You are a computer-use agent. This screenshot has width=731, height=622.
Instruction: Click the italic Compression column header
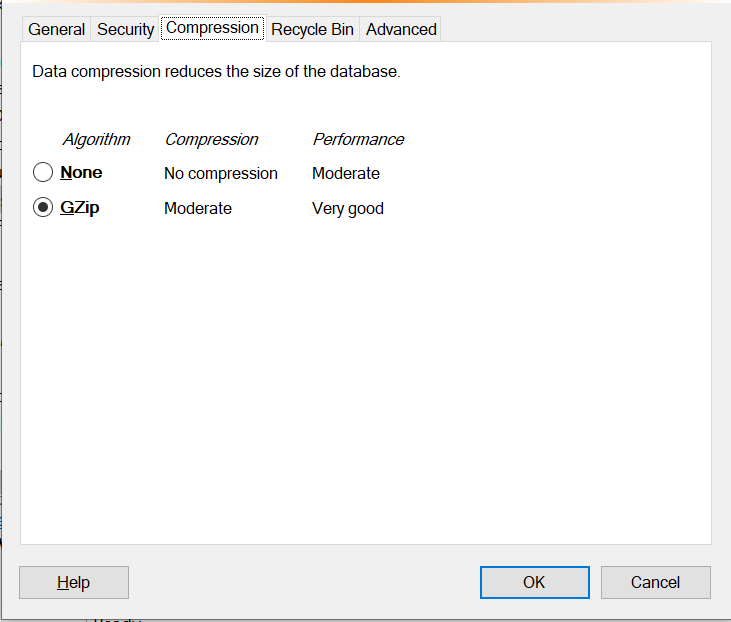coord(211,139)
